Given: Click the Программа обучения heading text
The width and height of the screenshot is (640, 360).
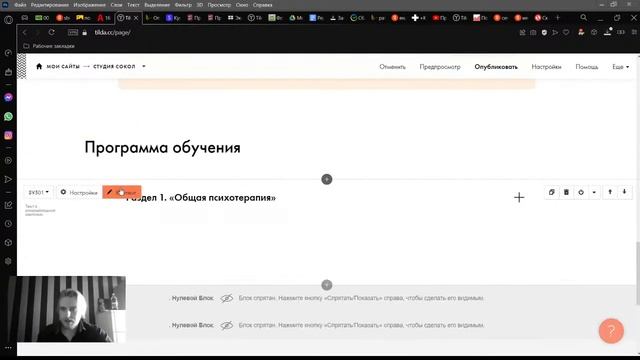Looking at the screenshot, I should point(162,147).
